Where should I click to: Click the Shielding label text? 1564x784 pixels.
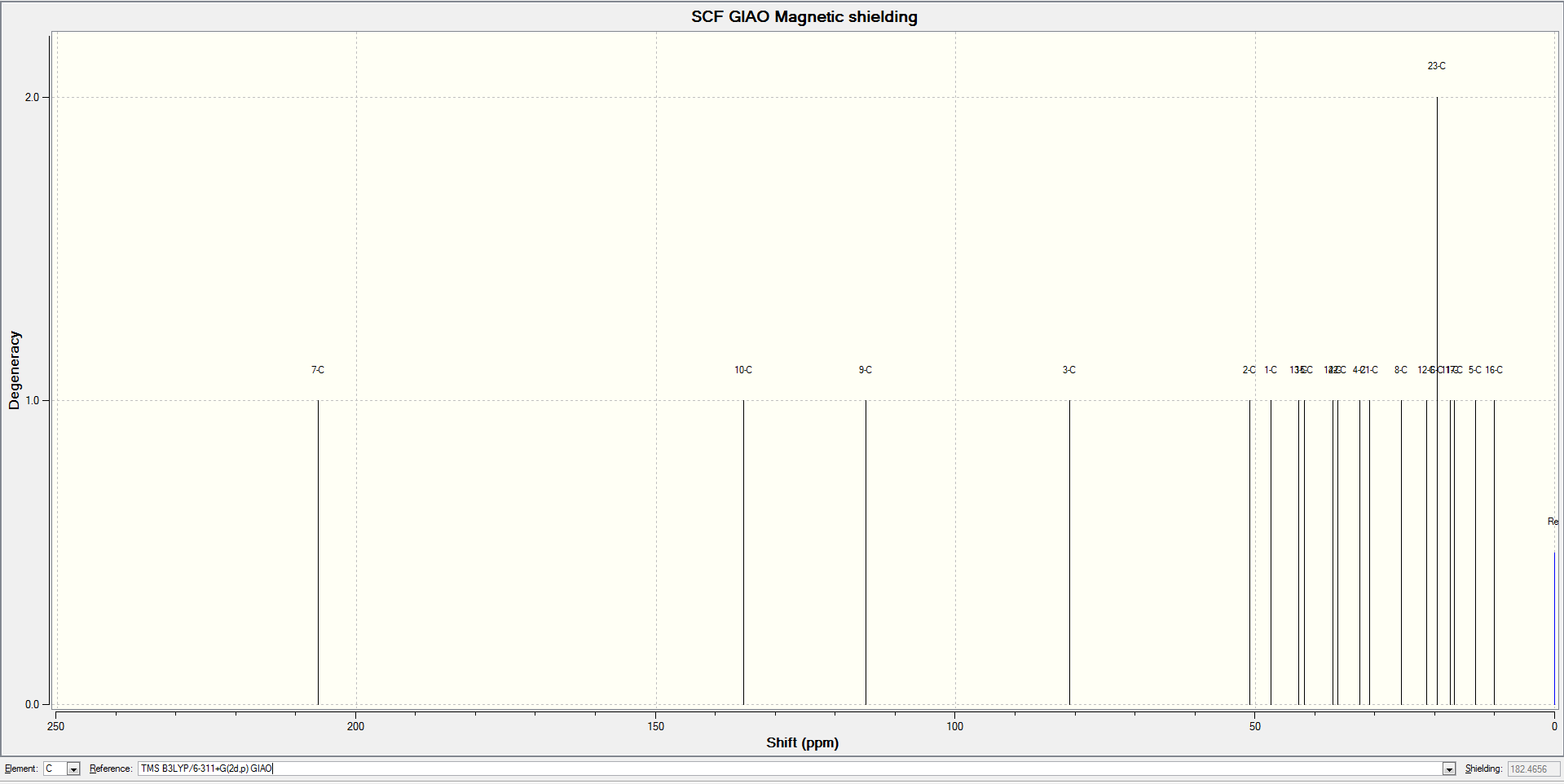pyautogui.click(x=1483, y=769)
